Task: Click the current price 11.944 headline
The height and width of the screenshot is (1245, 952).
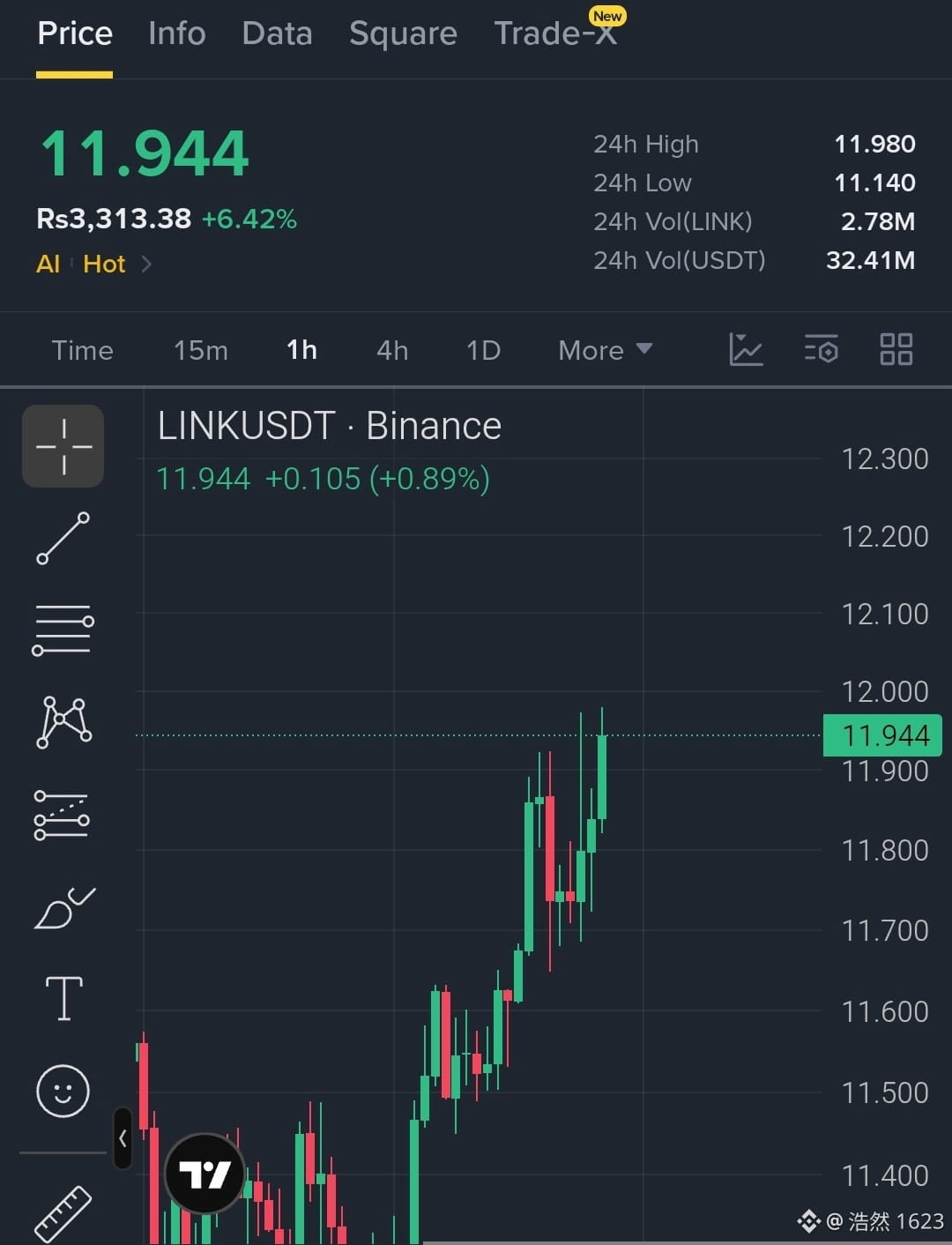Action: point(145,153)
